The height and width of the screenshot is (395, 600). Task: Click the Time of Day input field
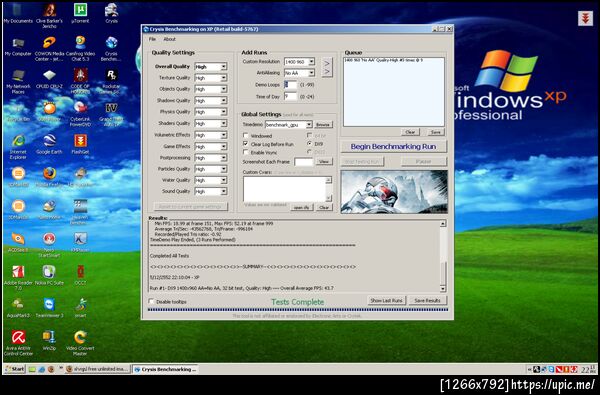pos(290,96)
